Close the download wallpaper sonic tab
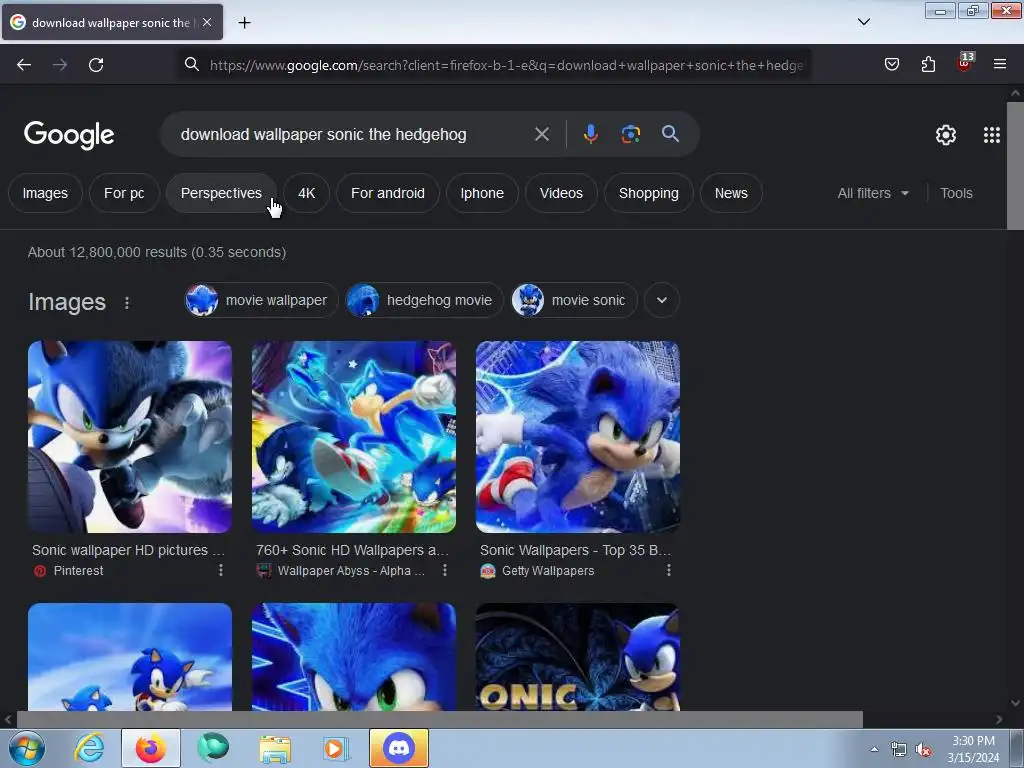1024x768 pixels. (207, 22)
